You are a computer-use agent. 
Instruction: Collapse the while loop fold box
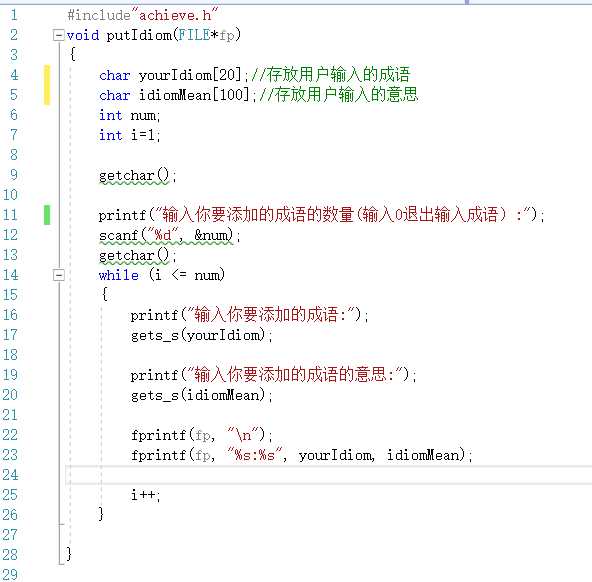(59, 275)
